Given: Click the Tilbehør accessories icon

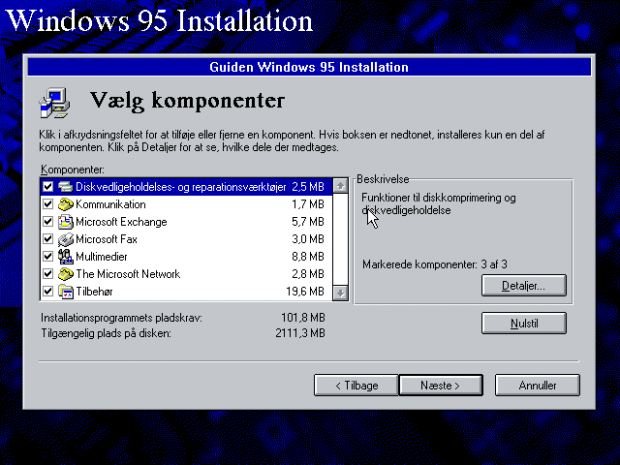Looking at the screenshot, I should [65, 291].
